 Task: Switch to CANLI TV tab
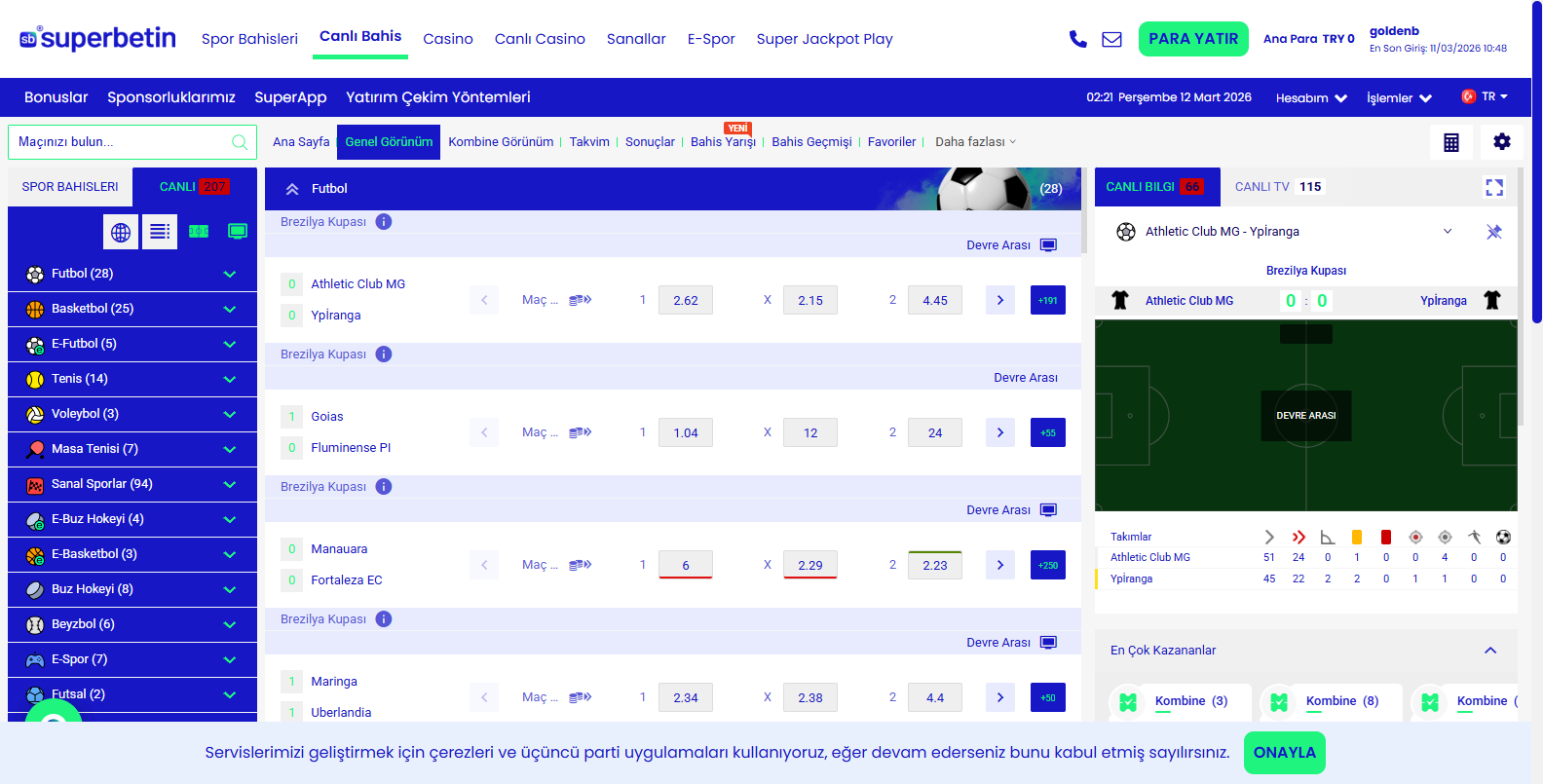coord(1278,187)
